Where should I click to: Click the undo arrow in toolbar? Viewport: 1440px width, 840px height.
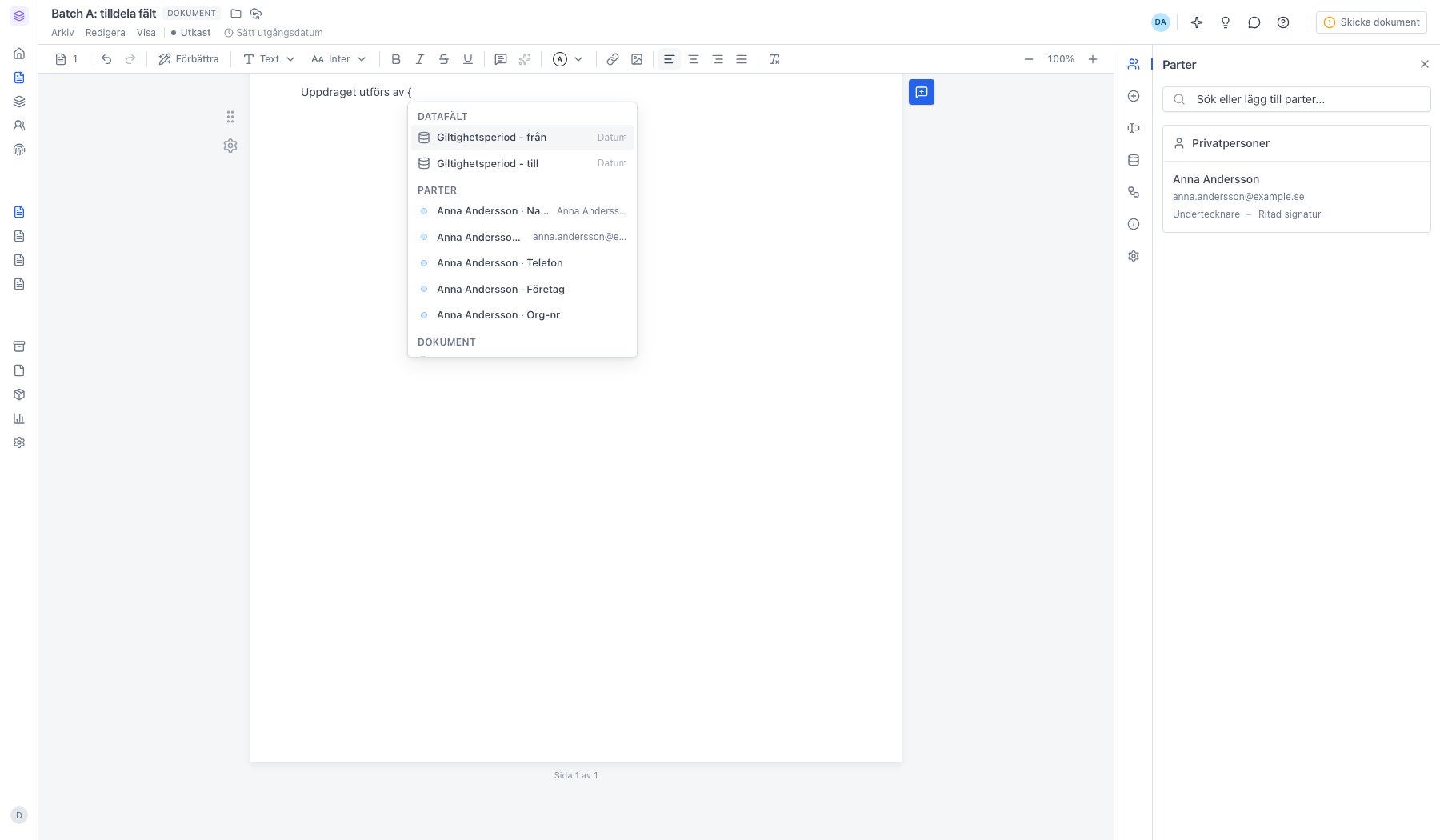106,59
